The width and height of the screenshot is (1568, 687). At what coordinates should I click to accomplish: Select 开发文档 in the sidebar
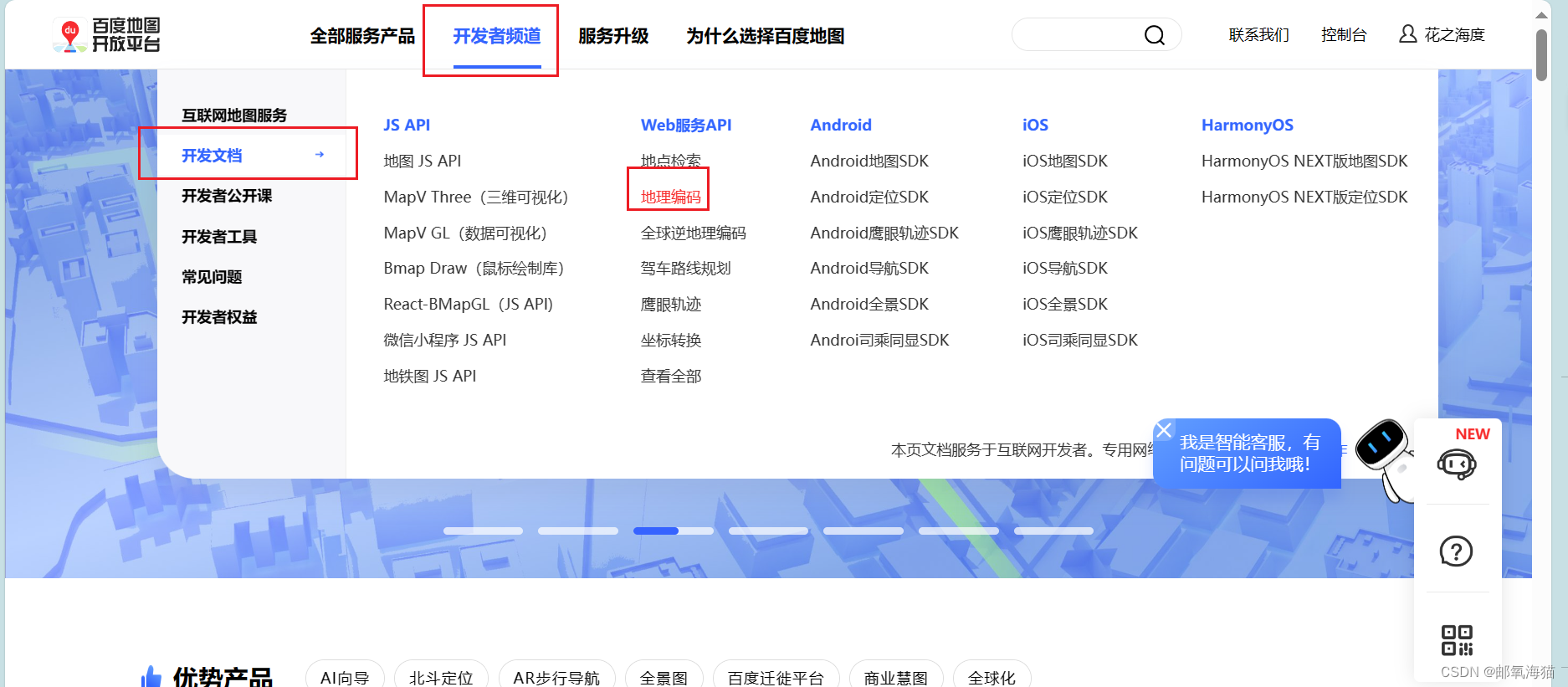212,156
